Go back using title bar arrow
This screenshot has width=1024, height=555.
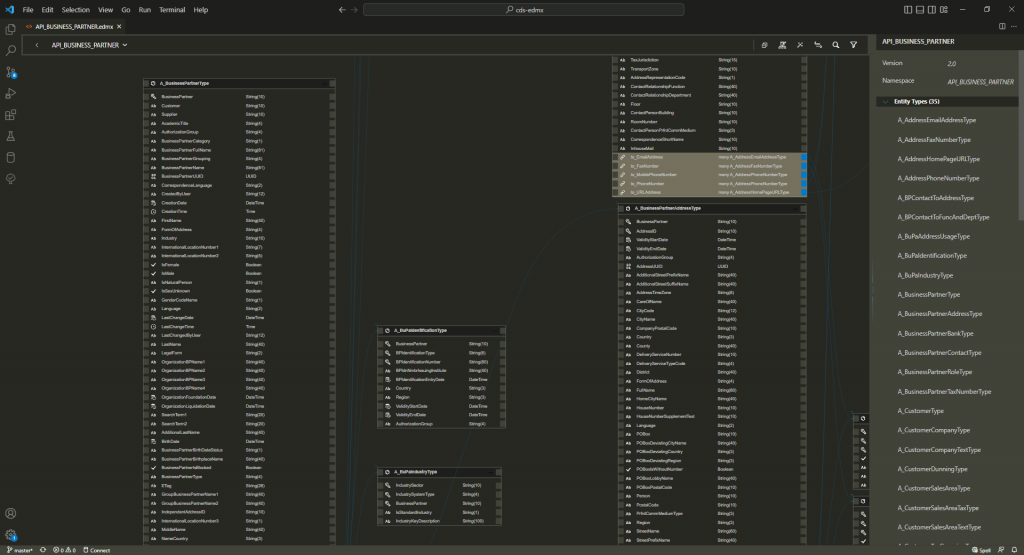coord(342,10)
